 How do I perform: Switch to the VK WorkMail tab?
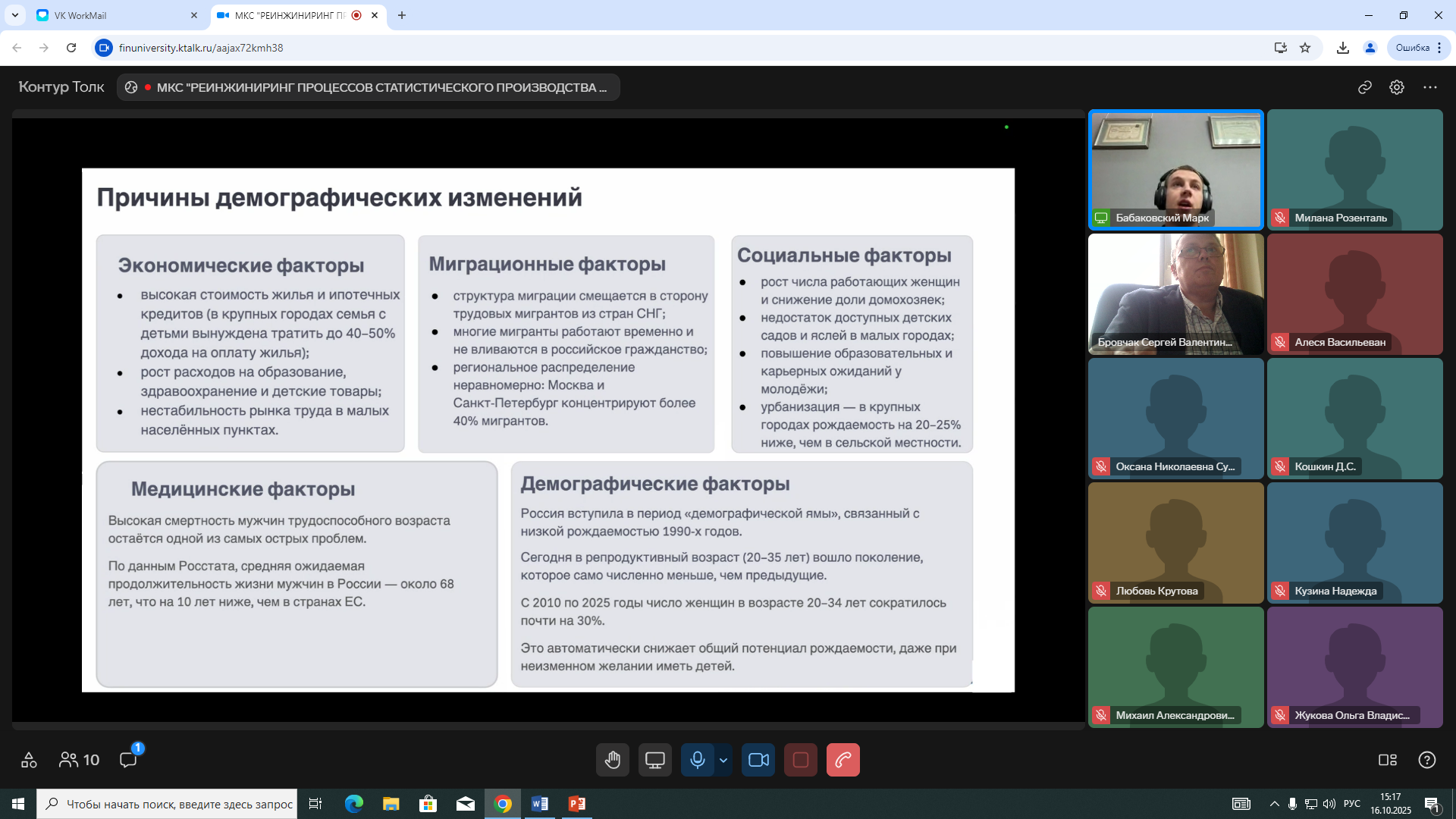coord(114,15)
